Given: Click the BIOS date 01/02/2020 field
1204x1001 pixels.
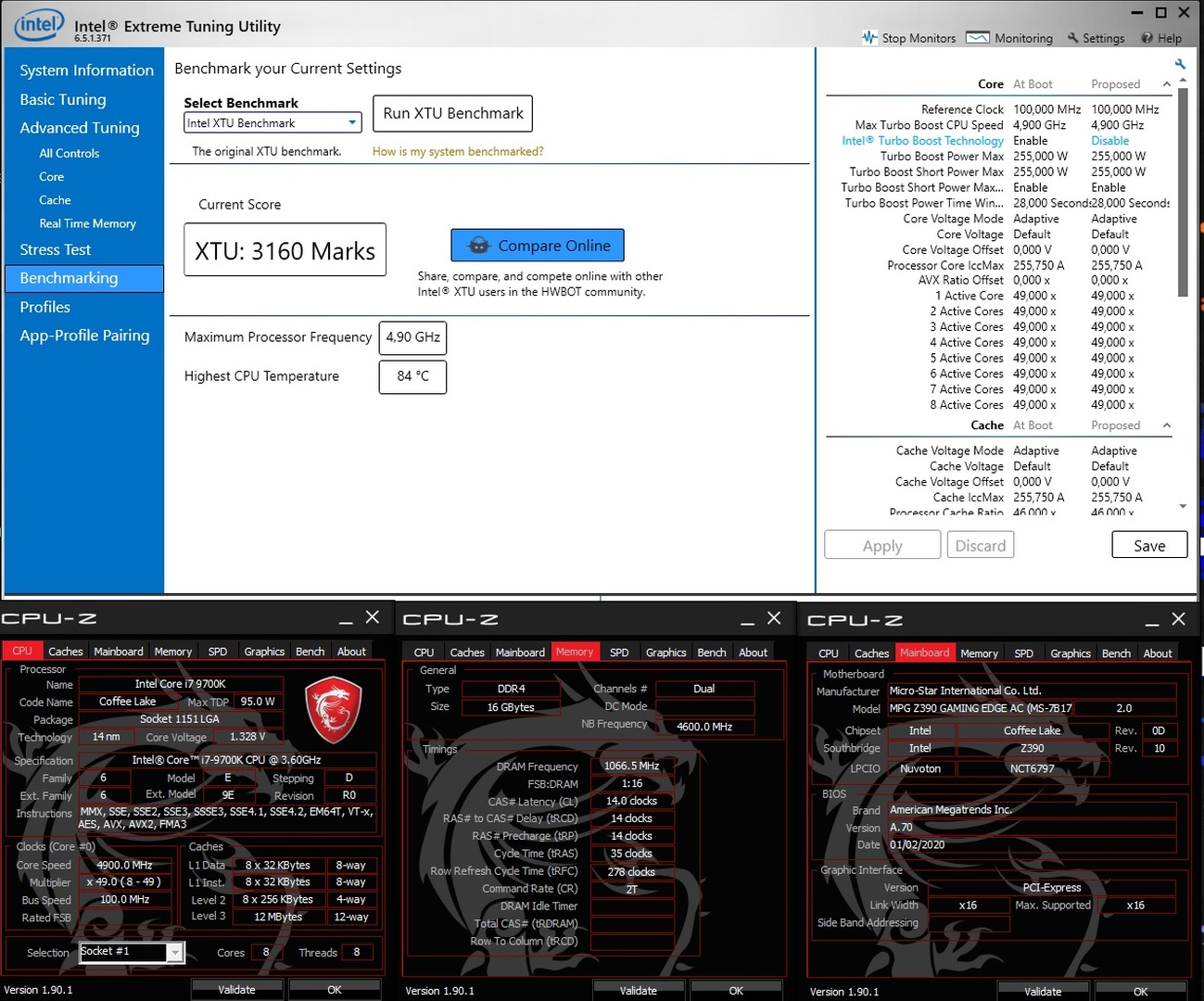Looking at the screenshot, I should click(1033, 844).
